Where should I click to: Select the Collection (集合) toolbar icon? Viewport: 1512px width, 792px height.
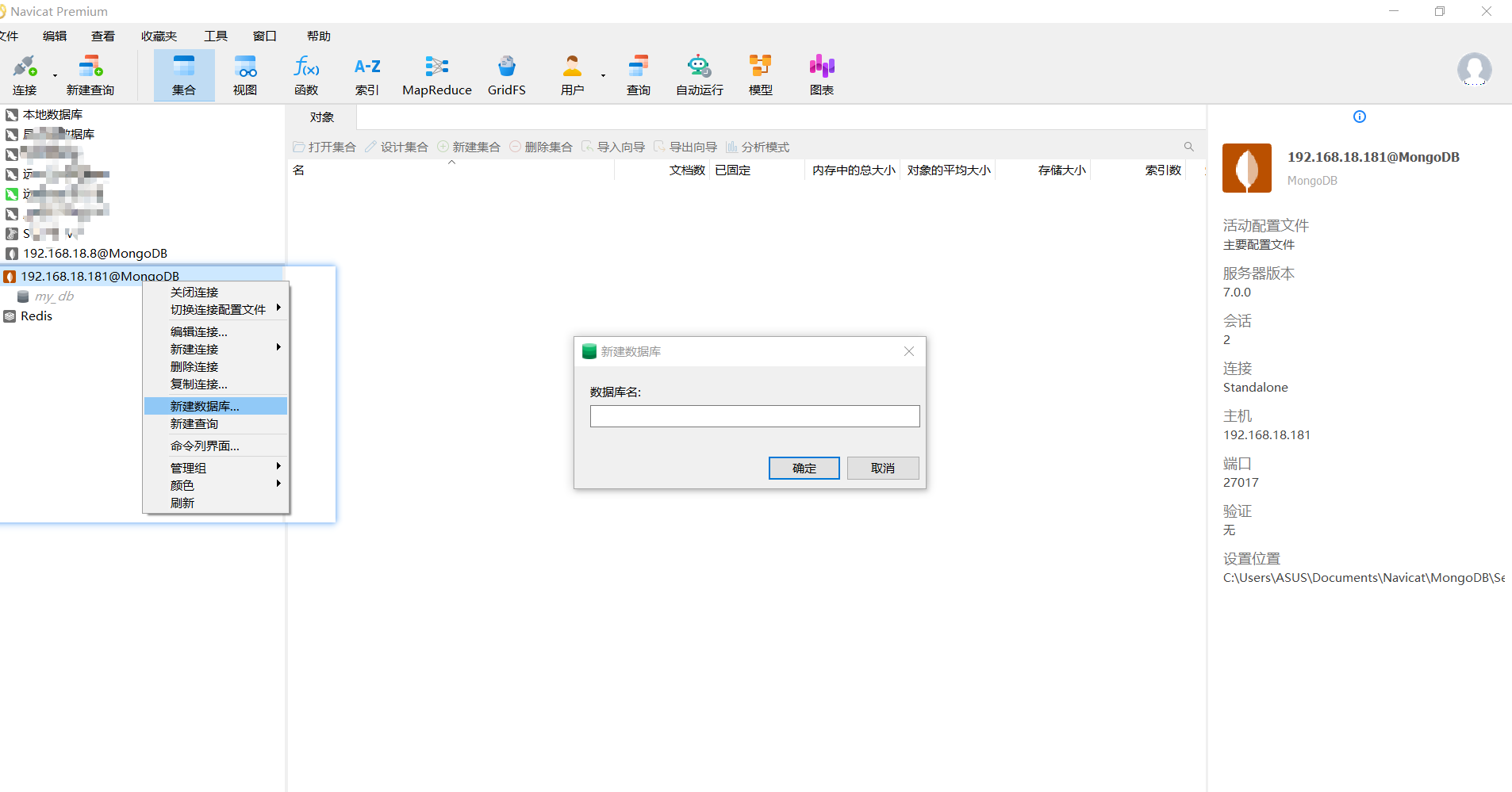click(184, 75)
